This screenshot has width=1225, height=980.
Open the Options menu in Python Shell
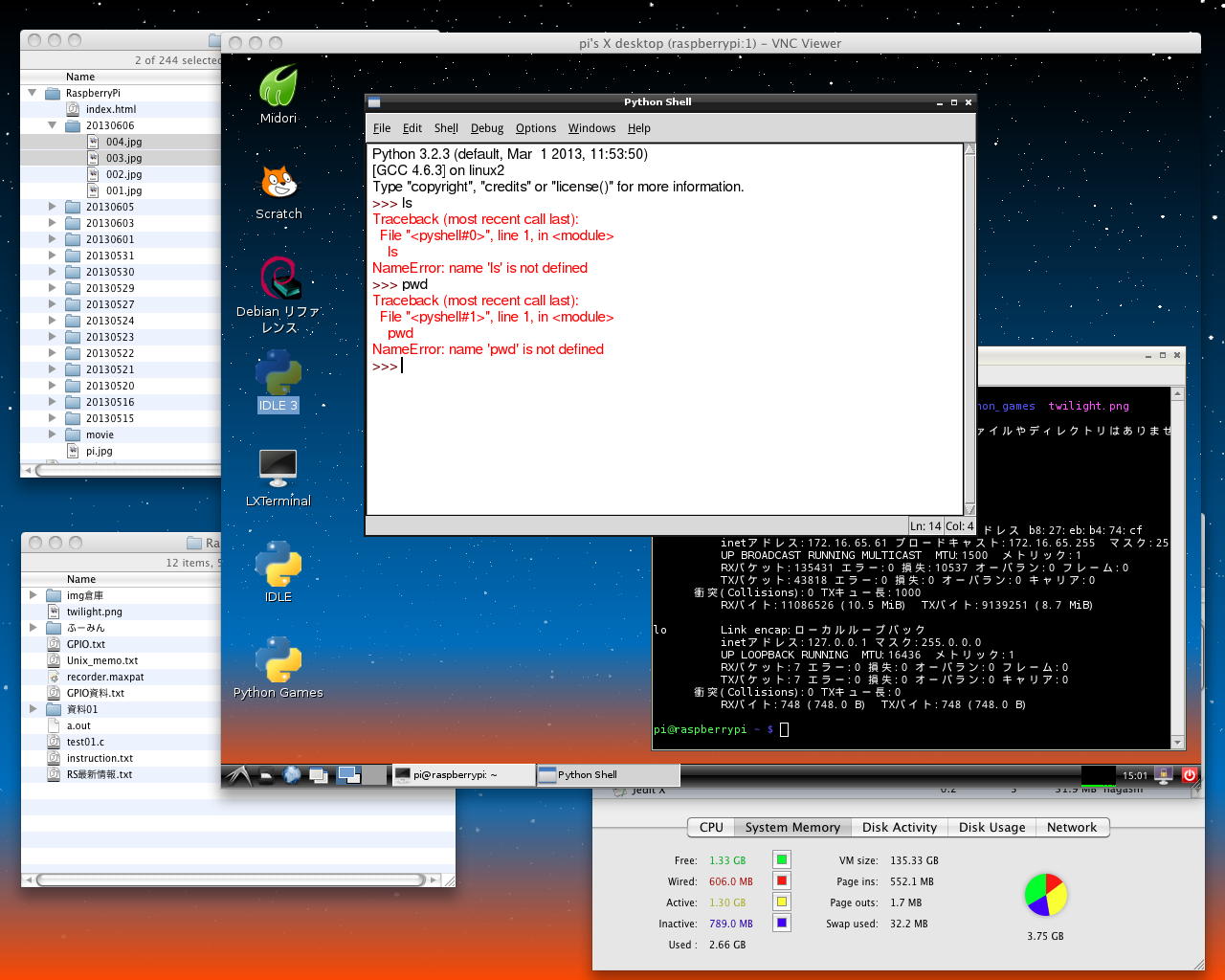(x=535, y=128)
